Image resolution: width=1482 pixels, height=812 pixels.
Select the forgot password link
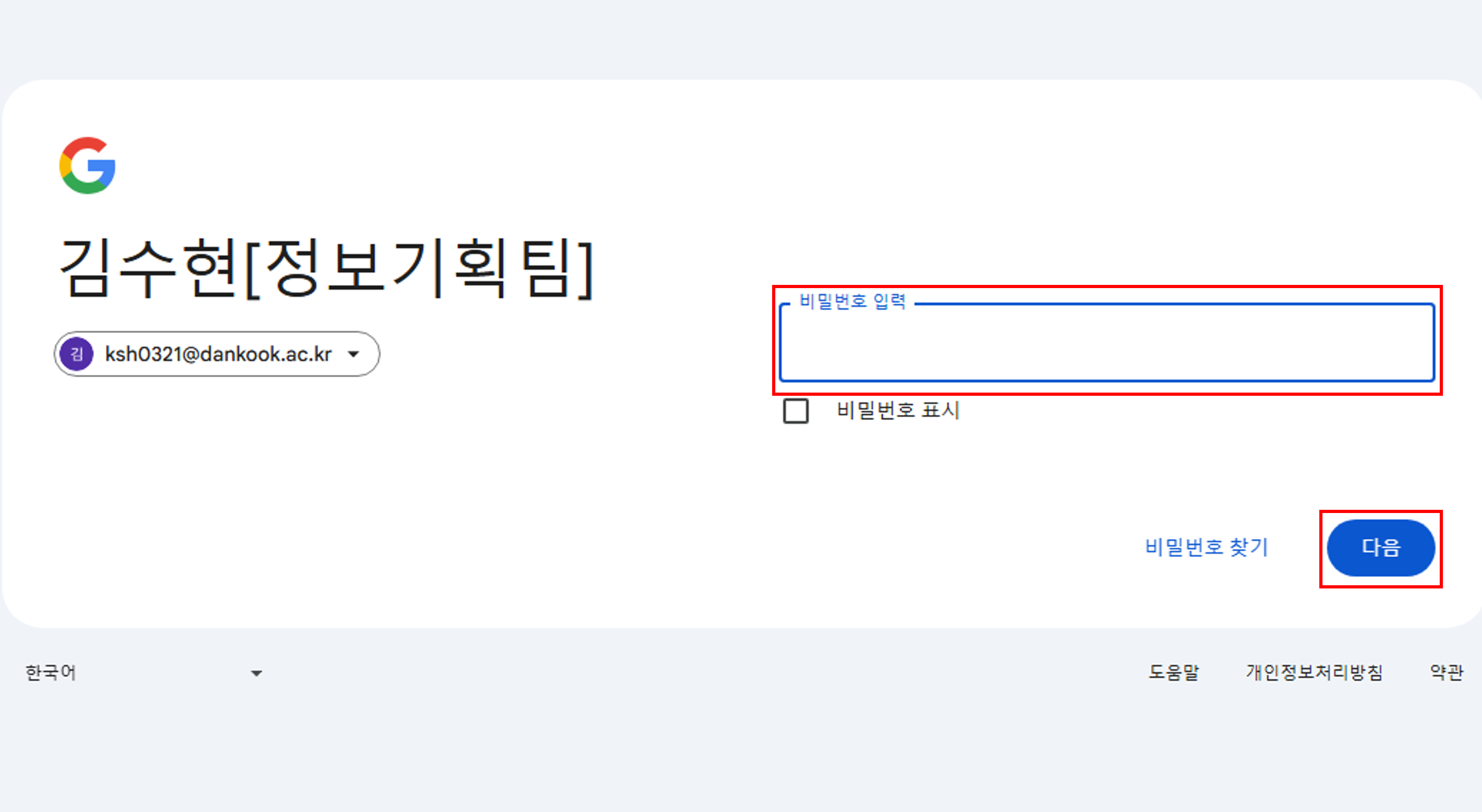[x=1207, y=547]
